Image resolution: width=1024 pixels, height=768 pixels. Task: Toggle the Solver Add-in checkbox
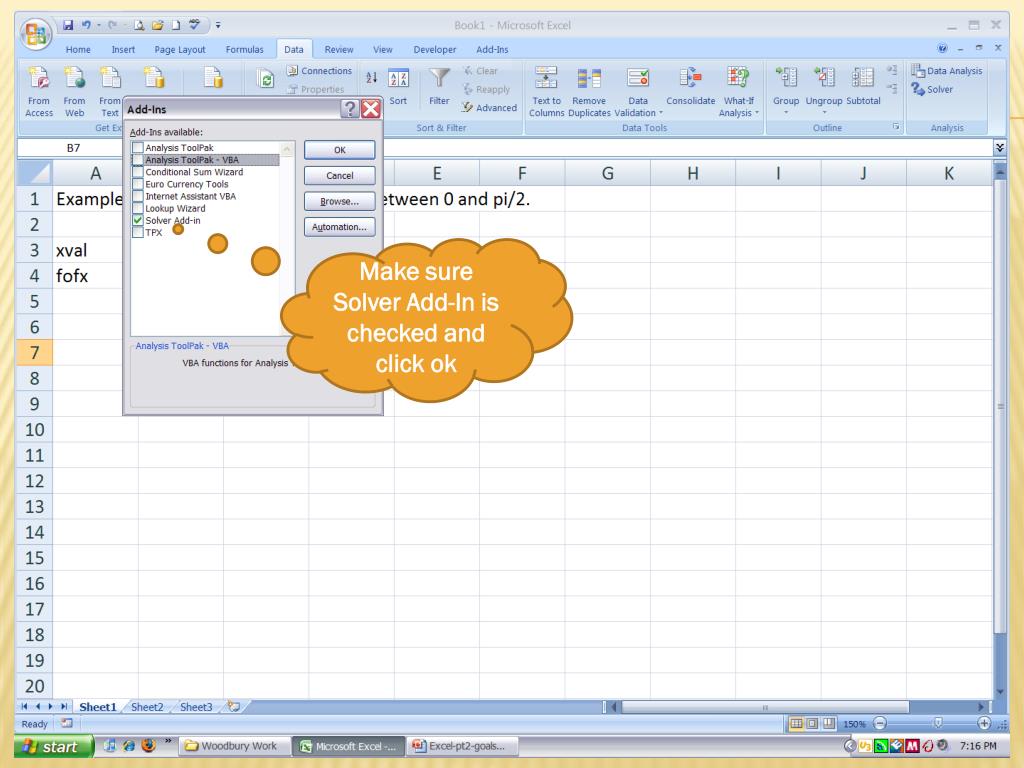coord(138,220)
